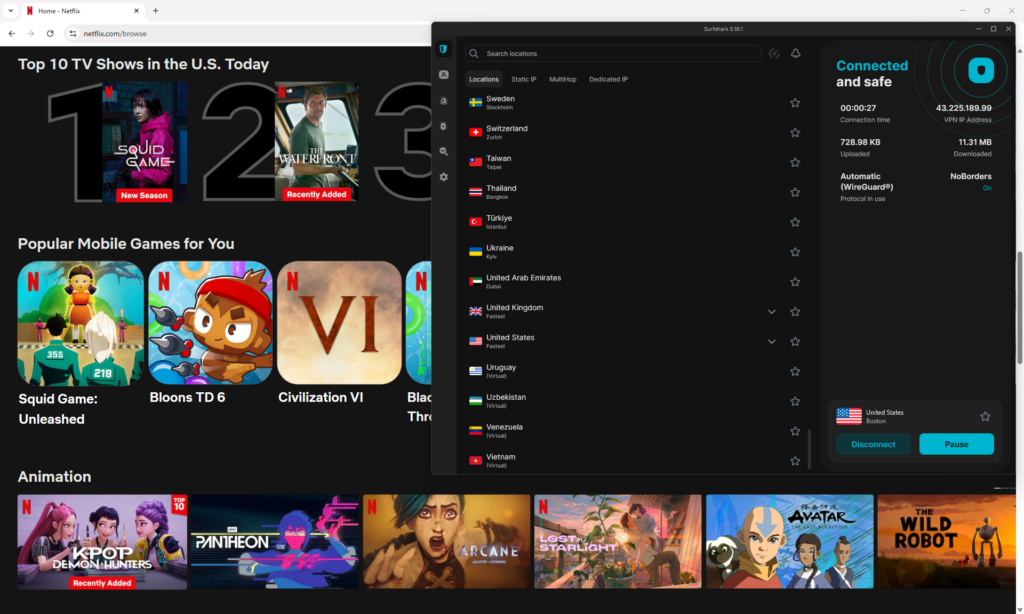This screenshot has width=1024, height=614.
Task: Favorite Ukraine with its star icon
Action: point(795,252)
